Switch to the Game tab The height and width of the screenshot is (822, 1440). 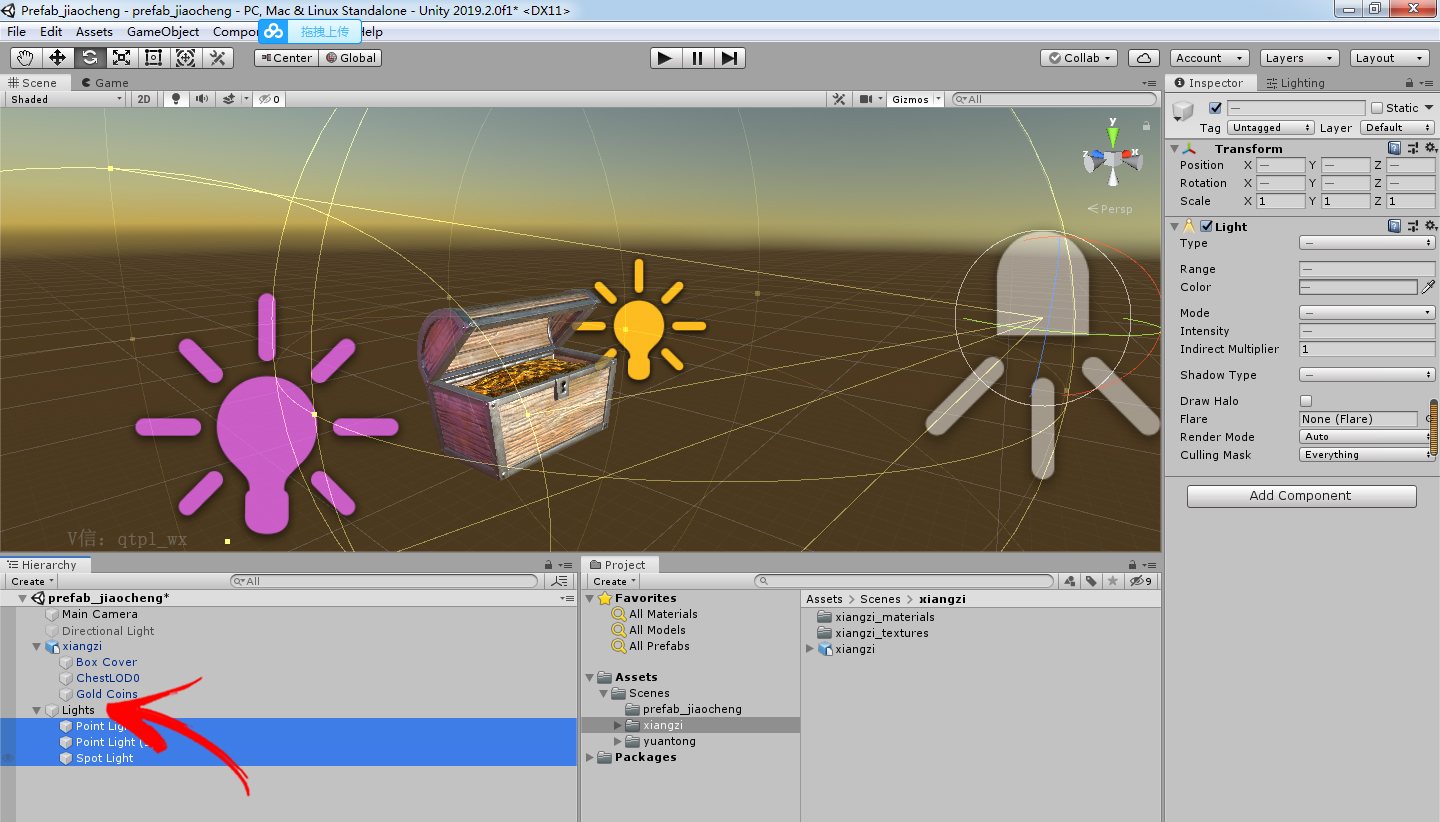[x=104, y=82]
